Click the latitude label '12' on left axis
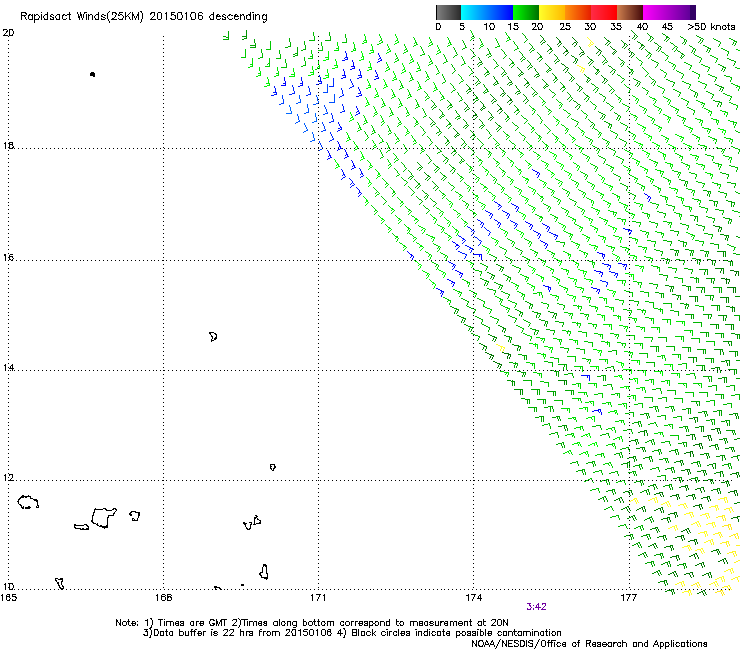The width and height of the screenshot is (740, 650). (8, 477)
